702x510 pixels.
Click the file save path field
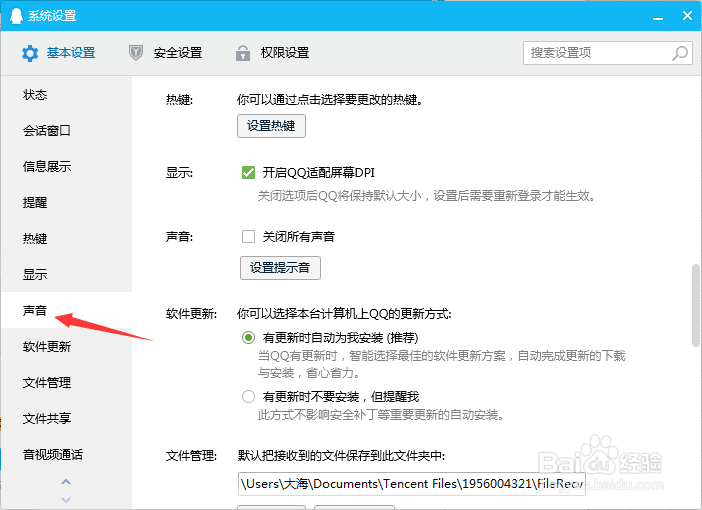(411, 484)
